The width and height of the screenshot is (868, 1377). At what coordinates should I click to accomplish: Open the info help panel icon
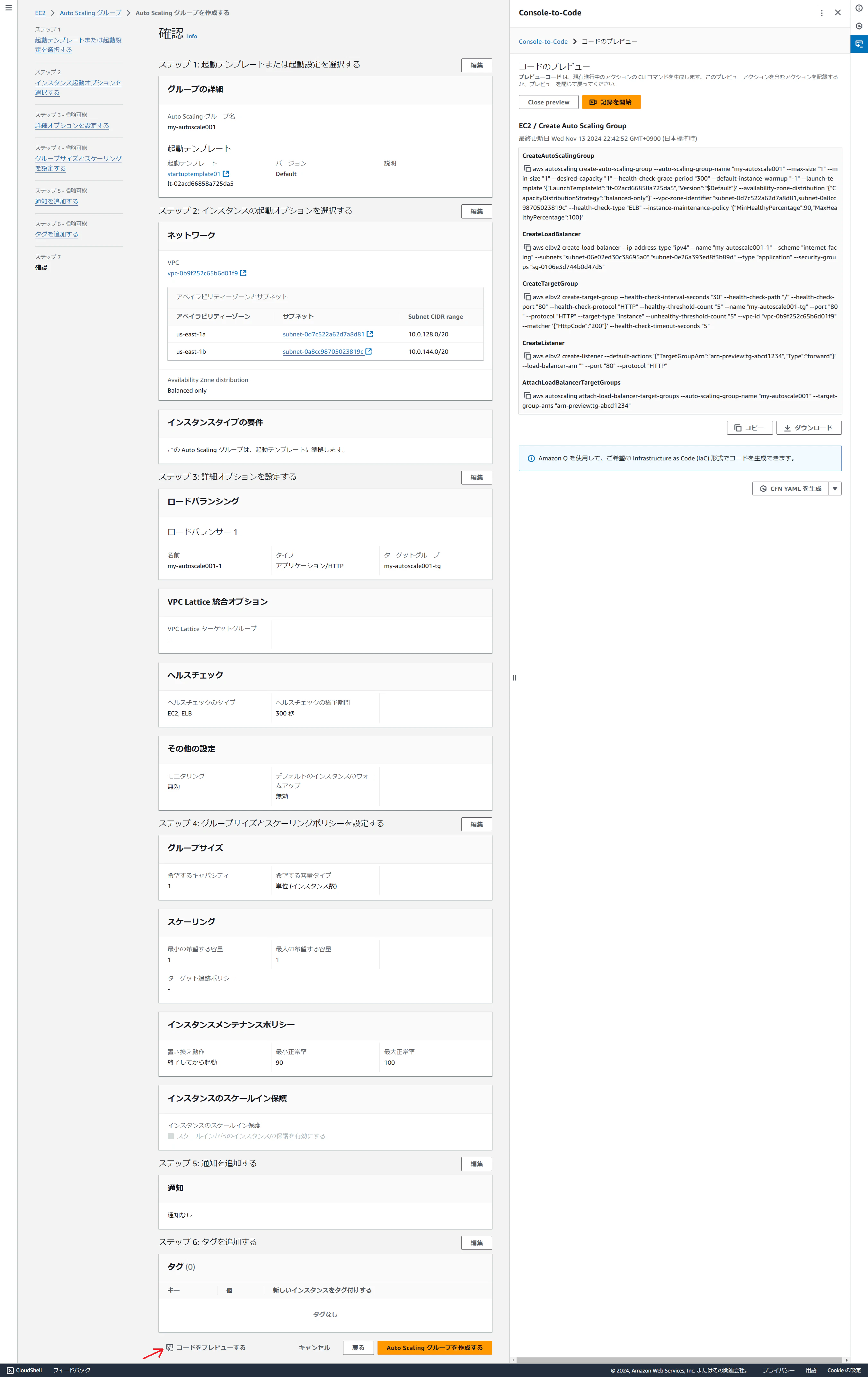tap(859, 8)
